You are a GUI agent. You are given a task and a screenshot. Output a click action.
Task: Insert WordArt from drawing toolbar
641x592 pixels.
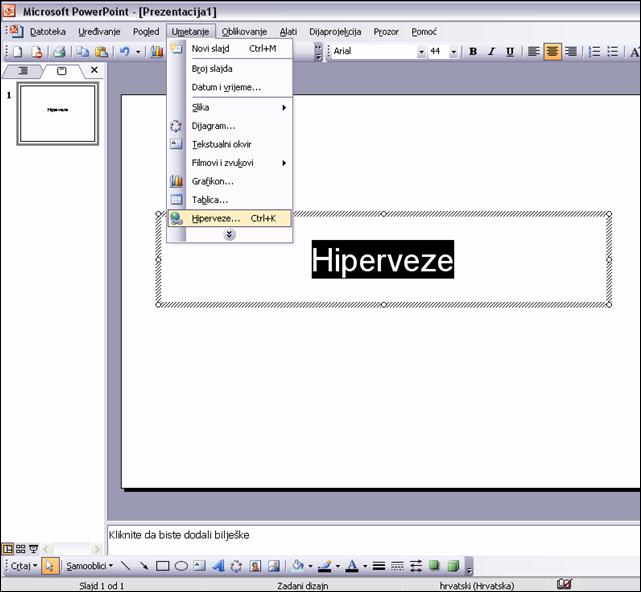[218, 566]
